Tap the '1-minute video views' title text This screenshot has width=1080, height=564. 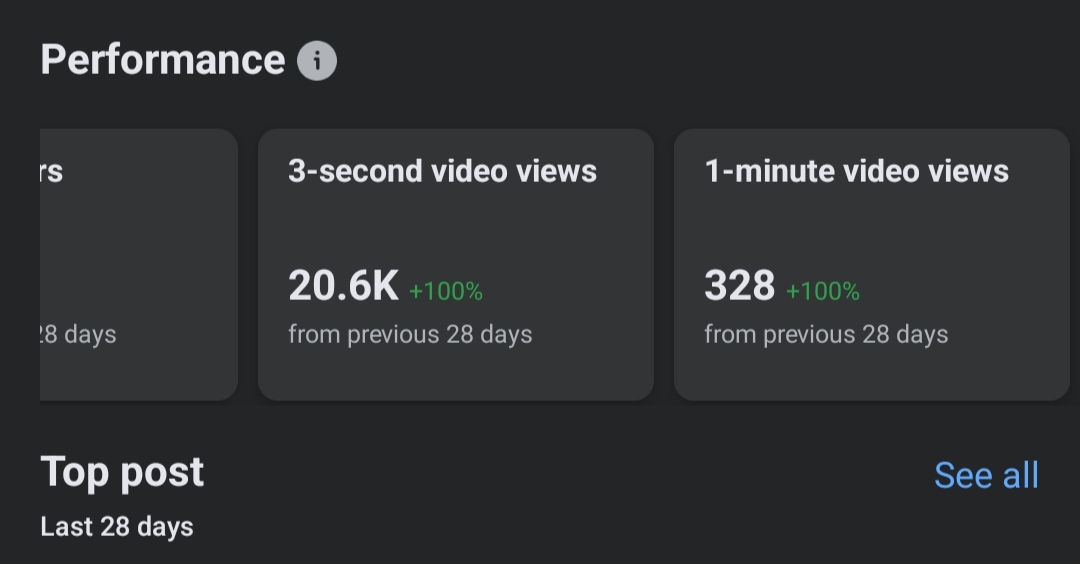(856, 171)
